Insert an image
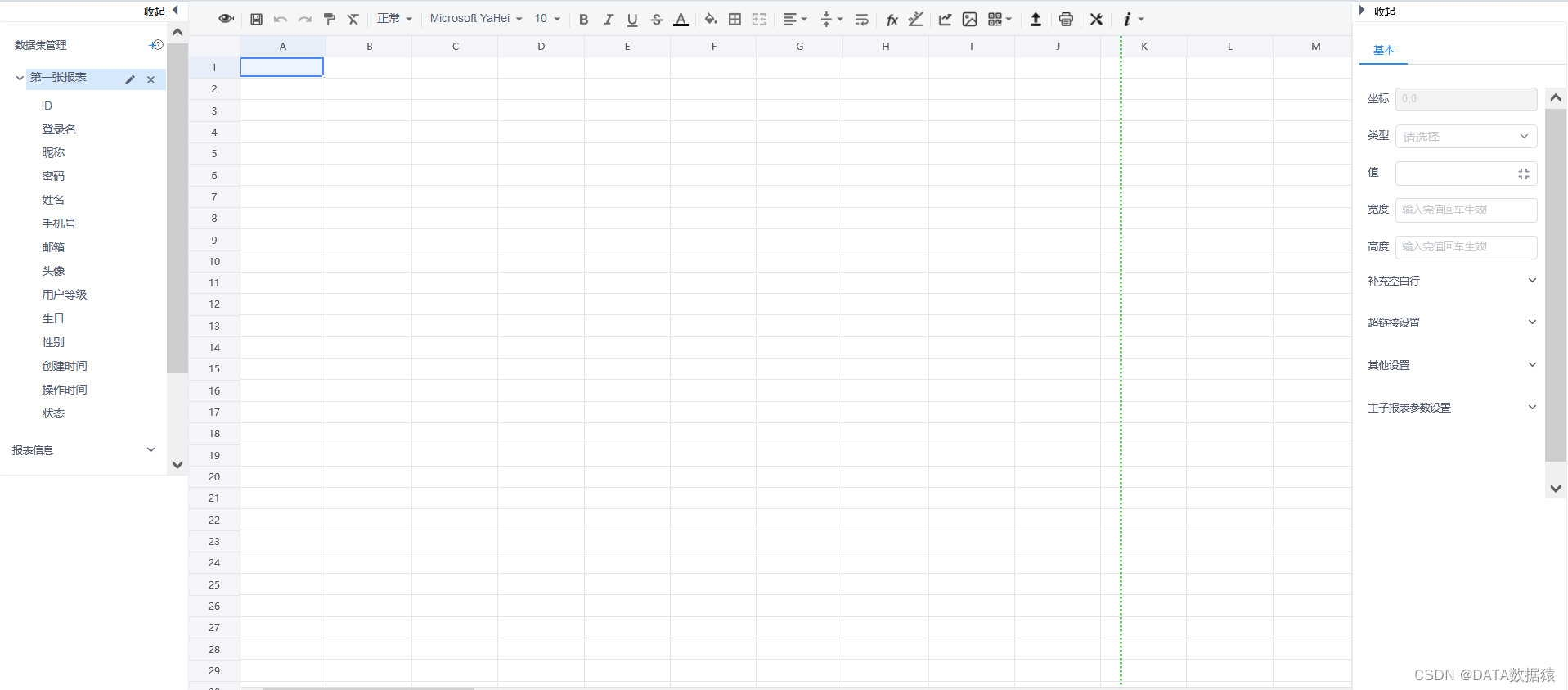The image size is (1568, 690). coord(969,19)
